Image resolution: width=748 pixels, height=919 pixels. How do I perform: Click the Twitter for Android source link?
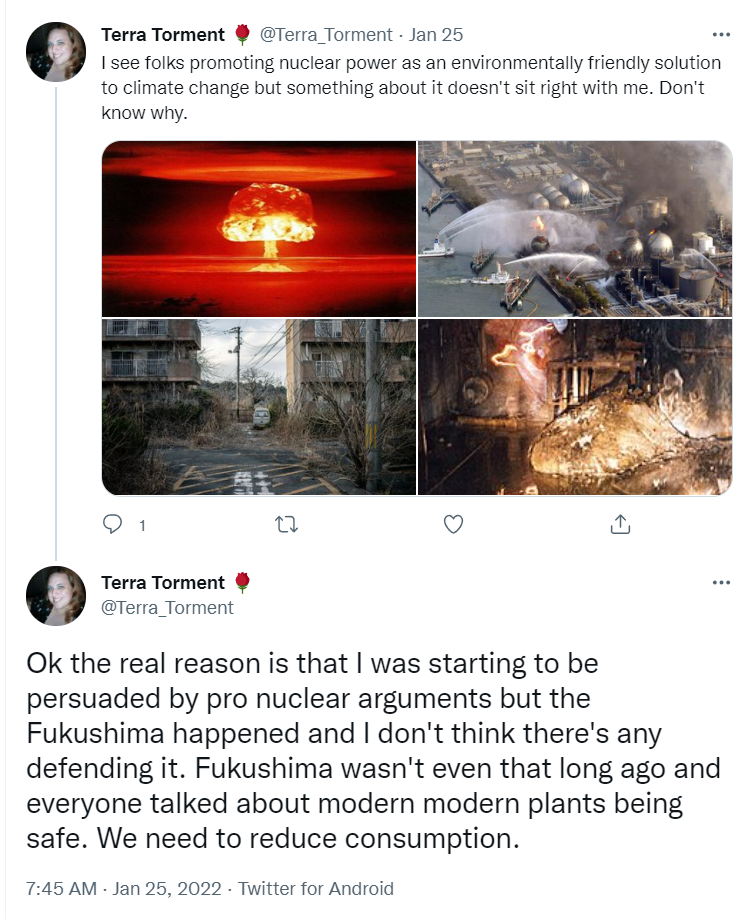click(x=315, y=889)
